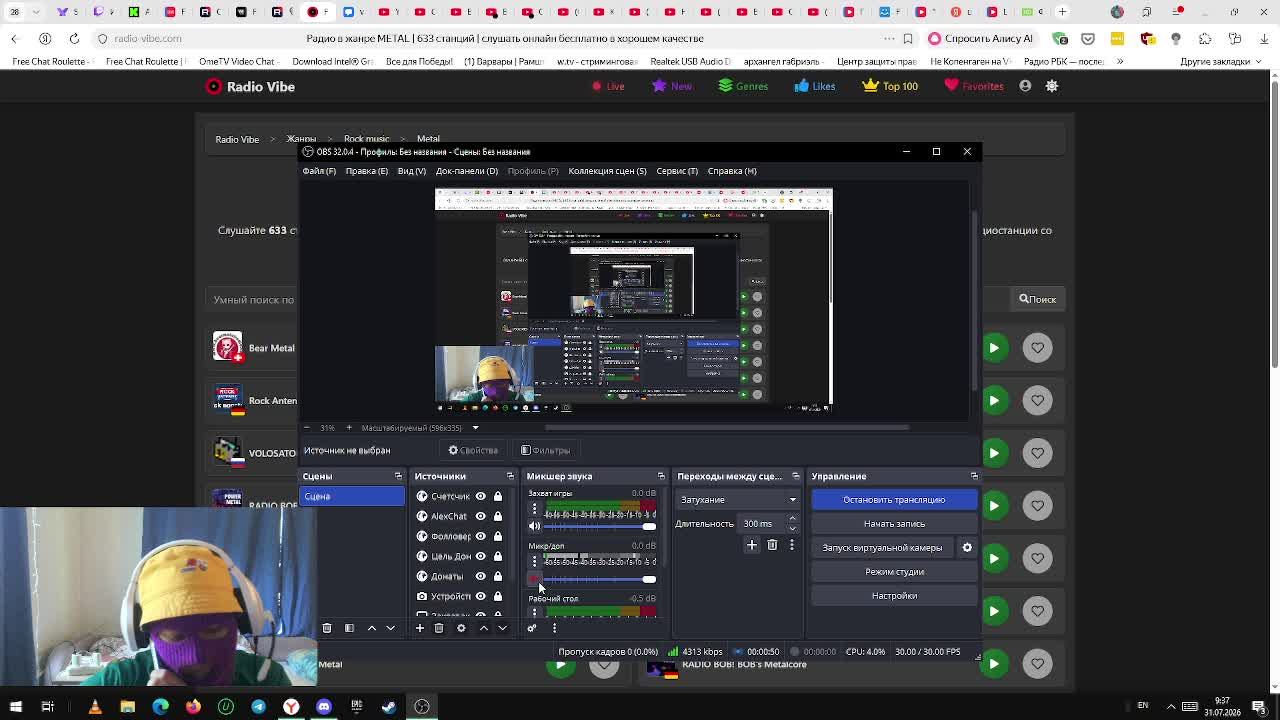Viewport: 1280px width, 720px height.
Task: Add a new source with plus icon
Action: (x=420, y=628)
